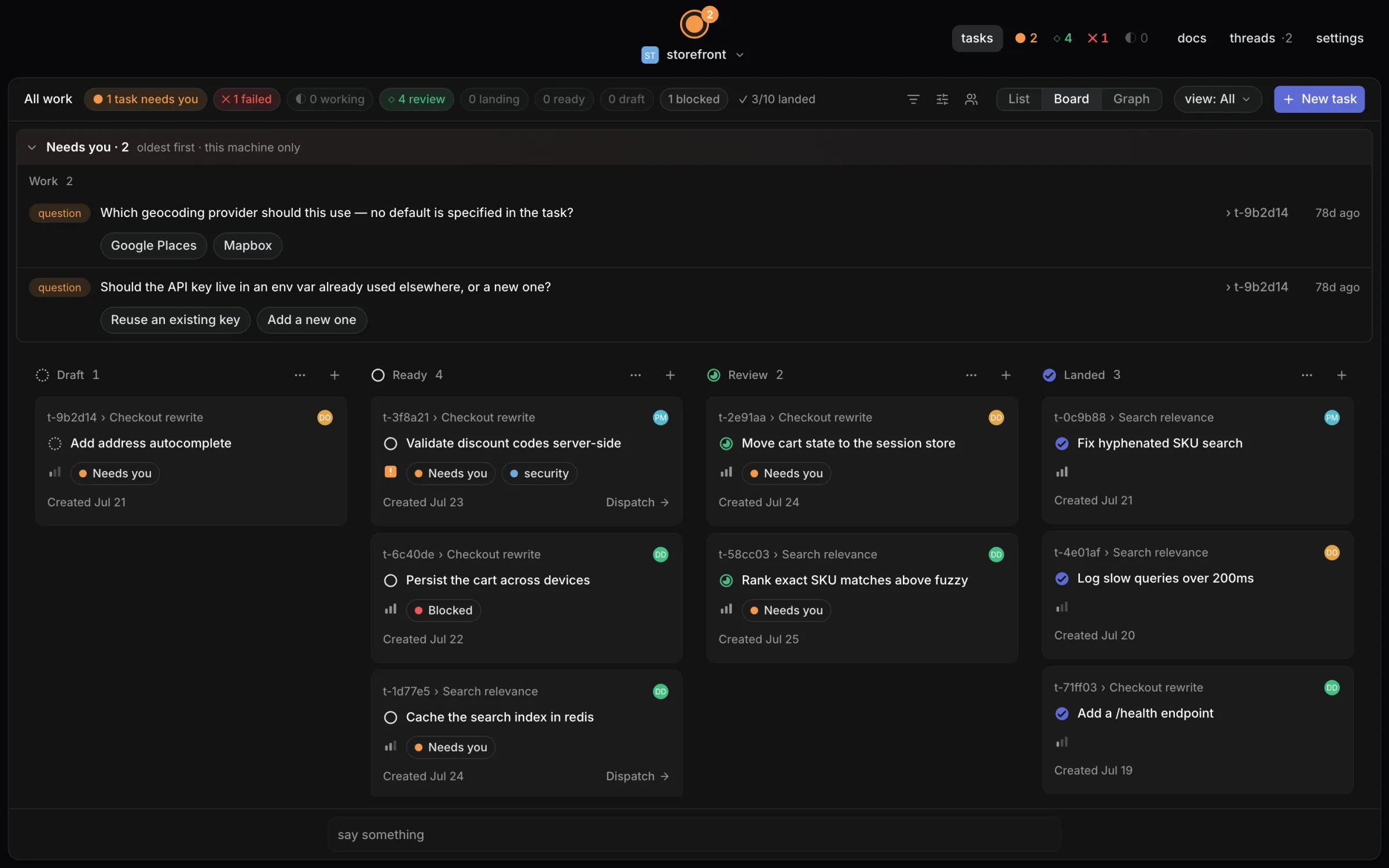Image resolution: width=1389 pixels, height=868 pixels.
Task: Click the DD avatar on Cache the search index card
Action: click(660, 691)
